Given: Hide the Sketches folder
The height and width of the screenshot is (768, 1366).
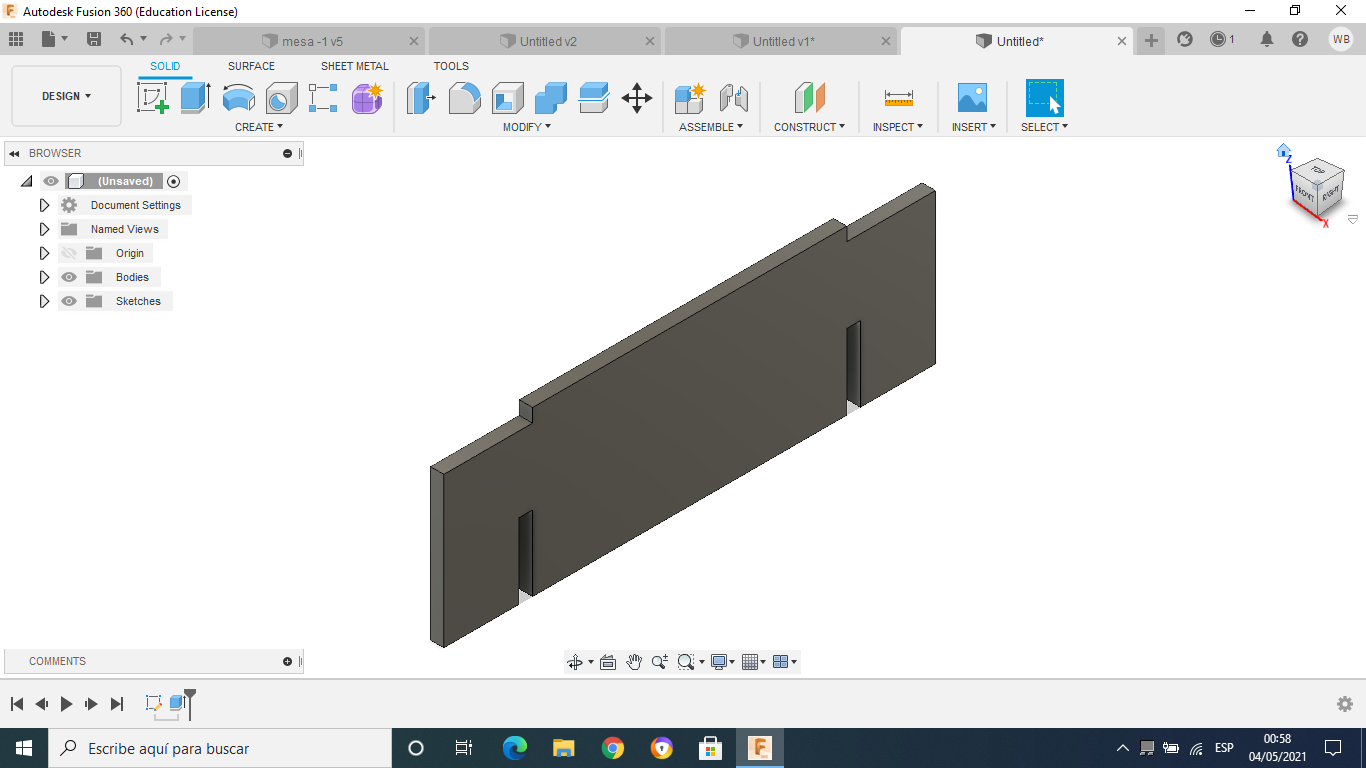Looking at the screenshot, I should click(x=69, y=301).
